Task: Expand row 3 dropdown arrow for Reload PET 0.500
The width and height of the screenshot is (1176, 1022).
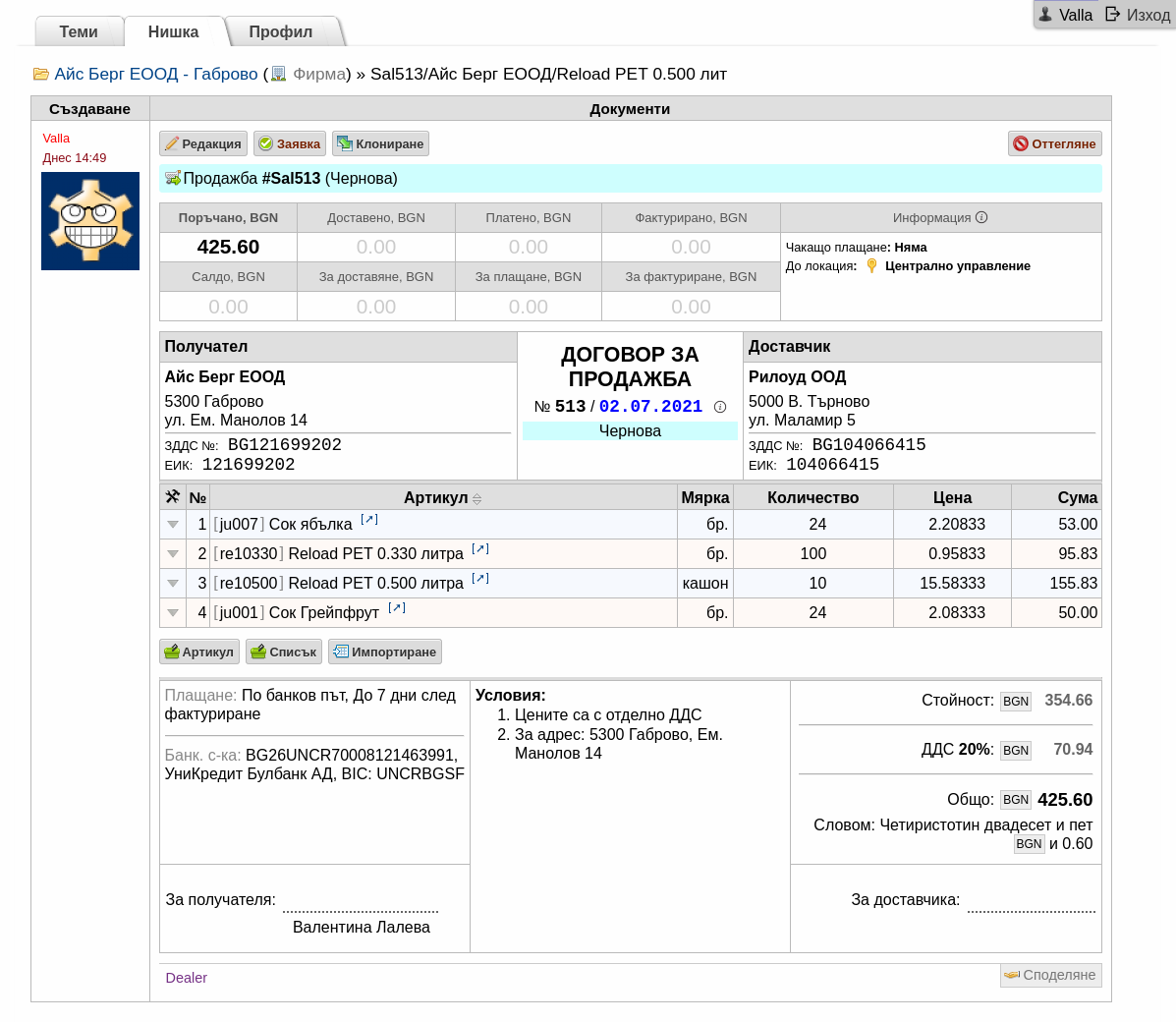Action: click(x=173, y=583)
